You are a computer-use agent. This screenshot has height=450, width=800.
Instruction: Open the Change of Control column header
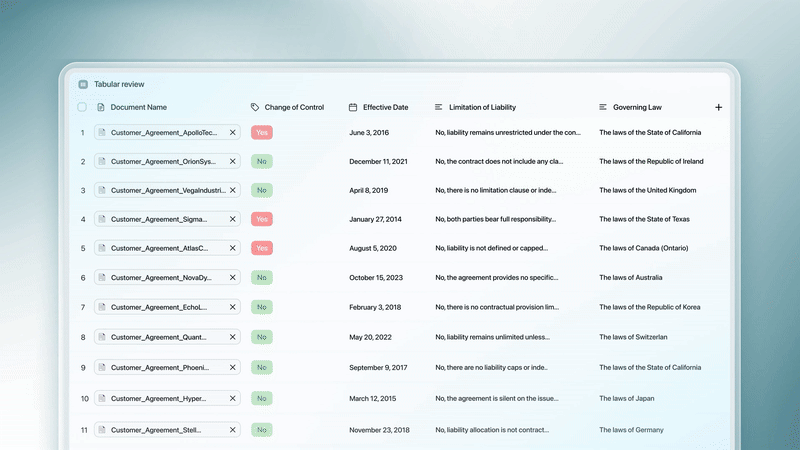point(294,107)
